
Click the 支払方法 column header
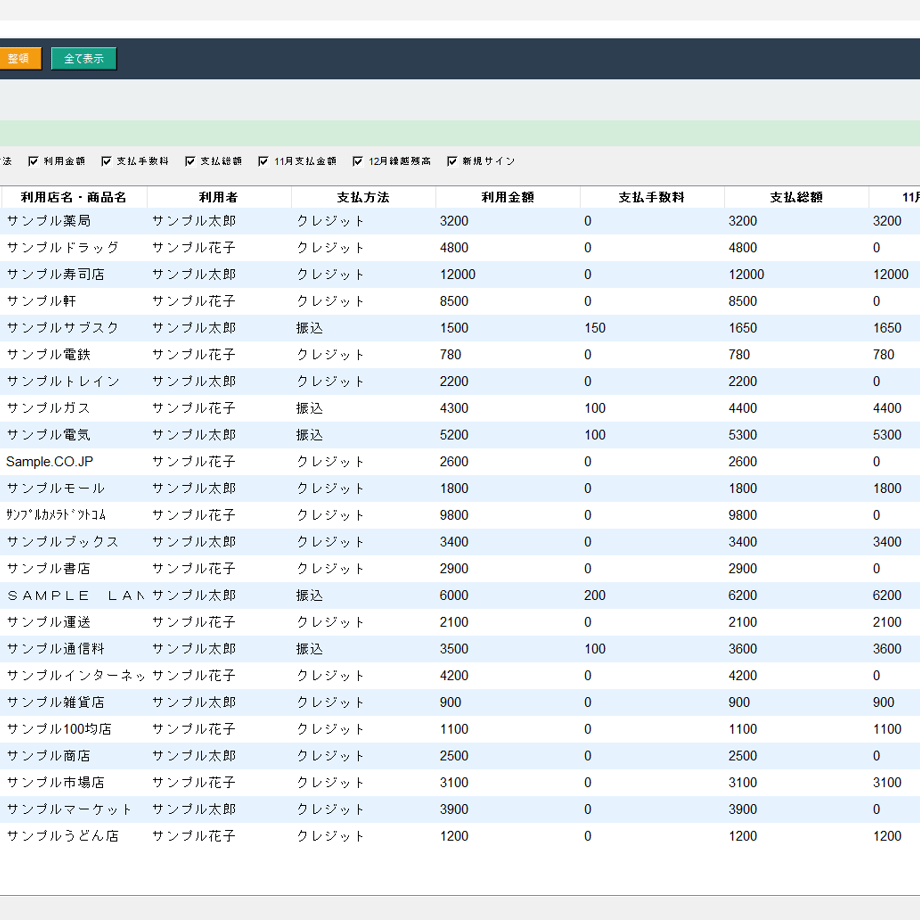(x=363, y=197)
